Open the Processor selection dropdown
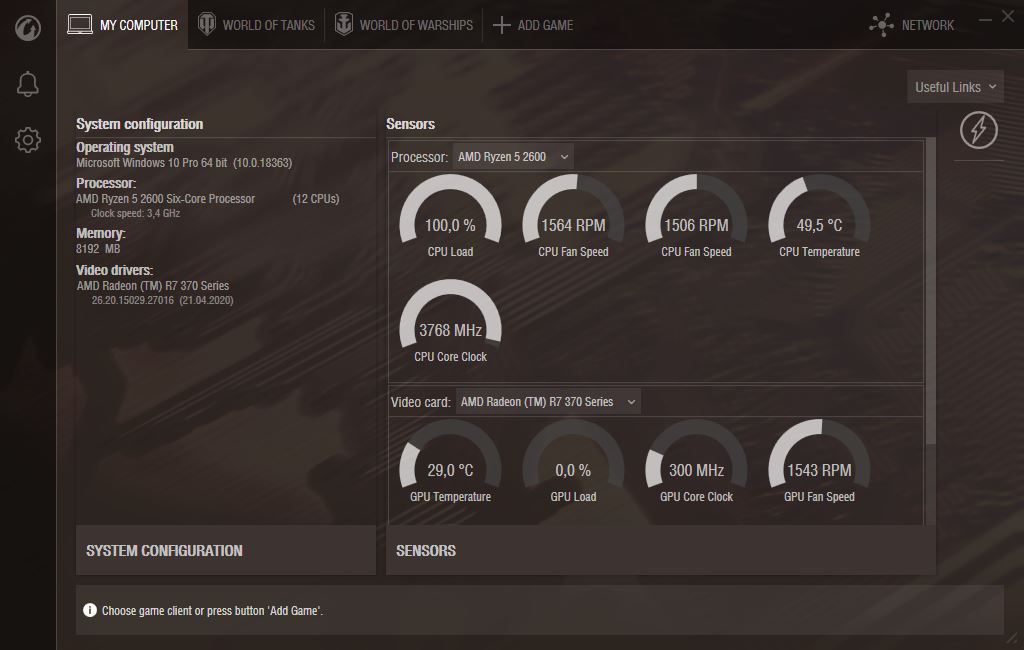 [x=513, y=157]
